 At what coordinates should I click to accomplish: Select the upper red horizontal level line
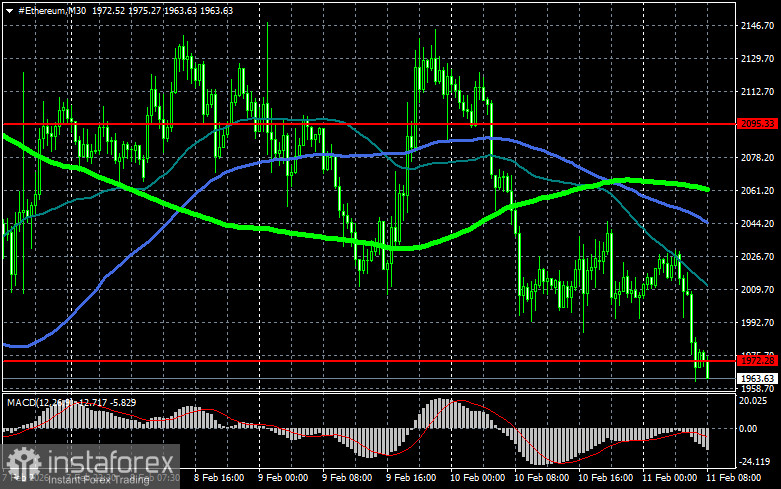click(300, 125)
